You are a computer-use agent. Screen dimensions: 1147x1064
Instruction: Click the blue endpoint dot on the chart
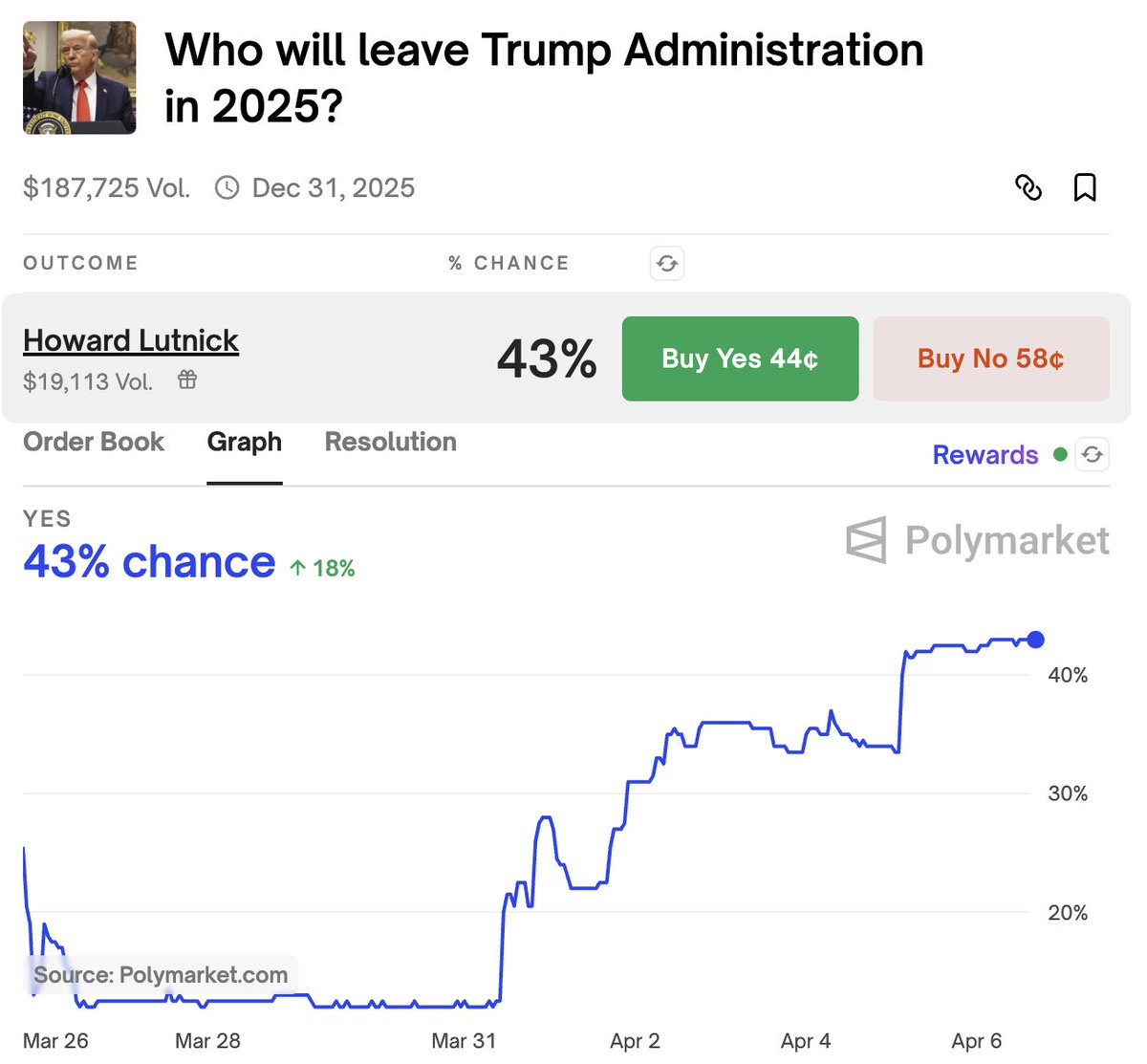click(x=1035, y=640)
